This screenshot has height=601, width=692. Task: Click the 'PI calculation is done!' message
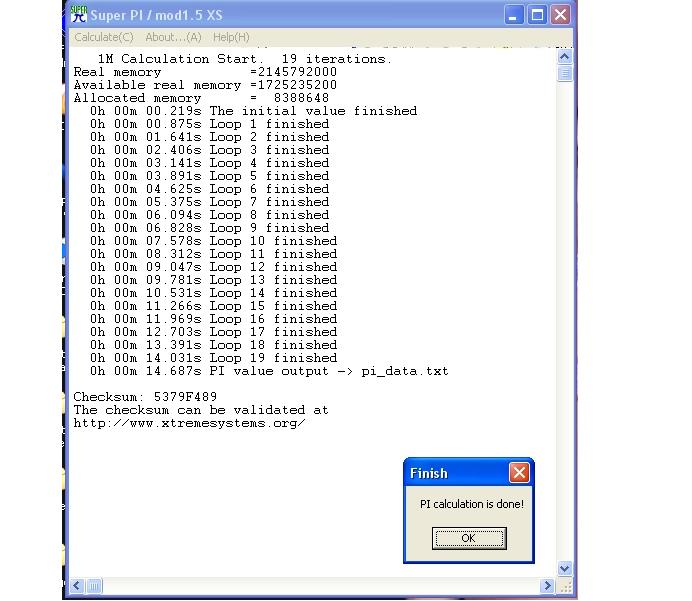pyautogui.click(x=472, y=504)
